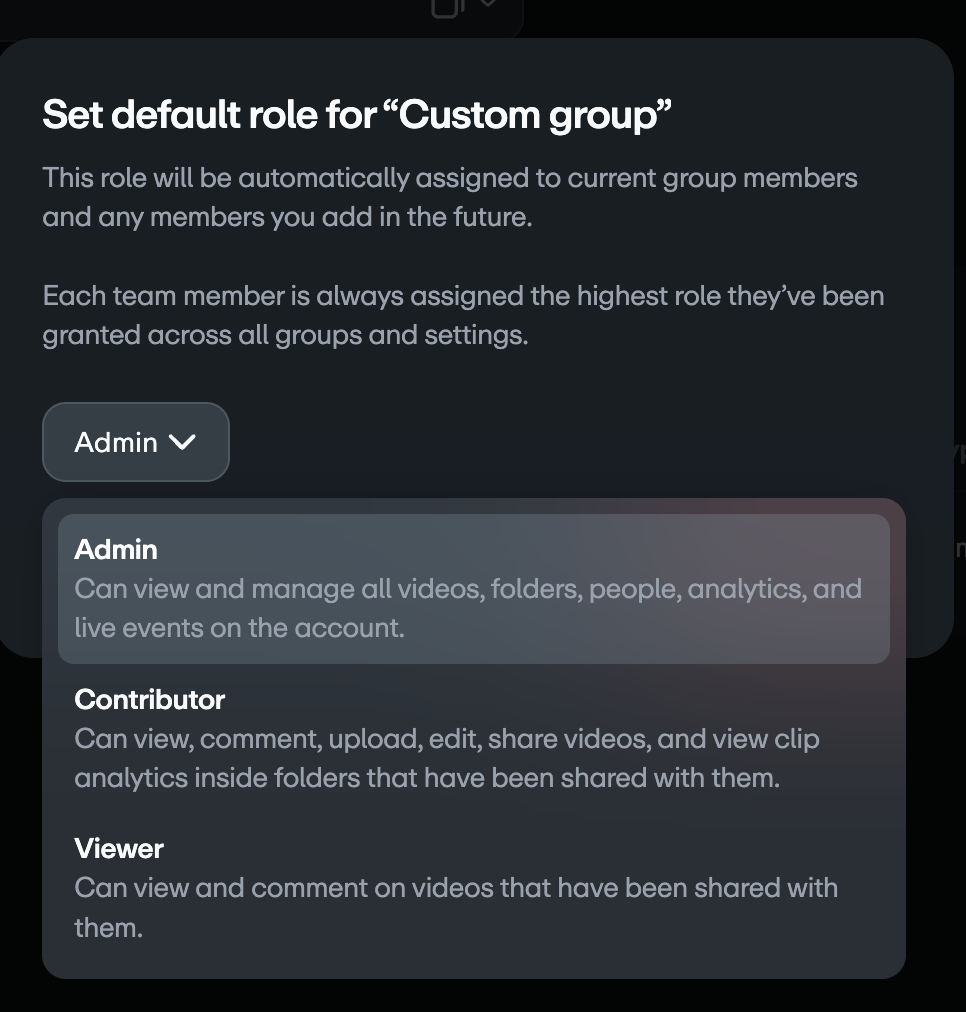This screenshot has height=1012, width=966.
Task: Open the Admin role dropdown button
Action: tap(136, 442)
